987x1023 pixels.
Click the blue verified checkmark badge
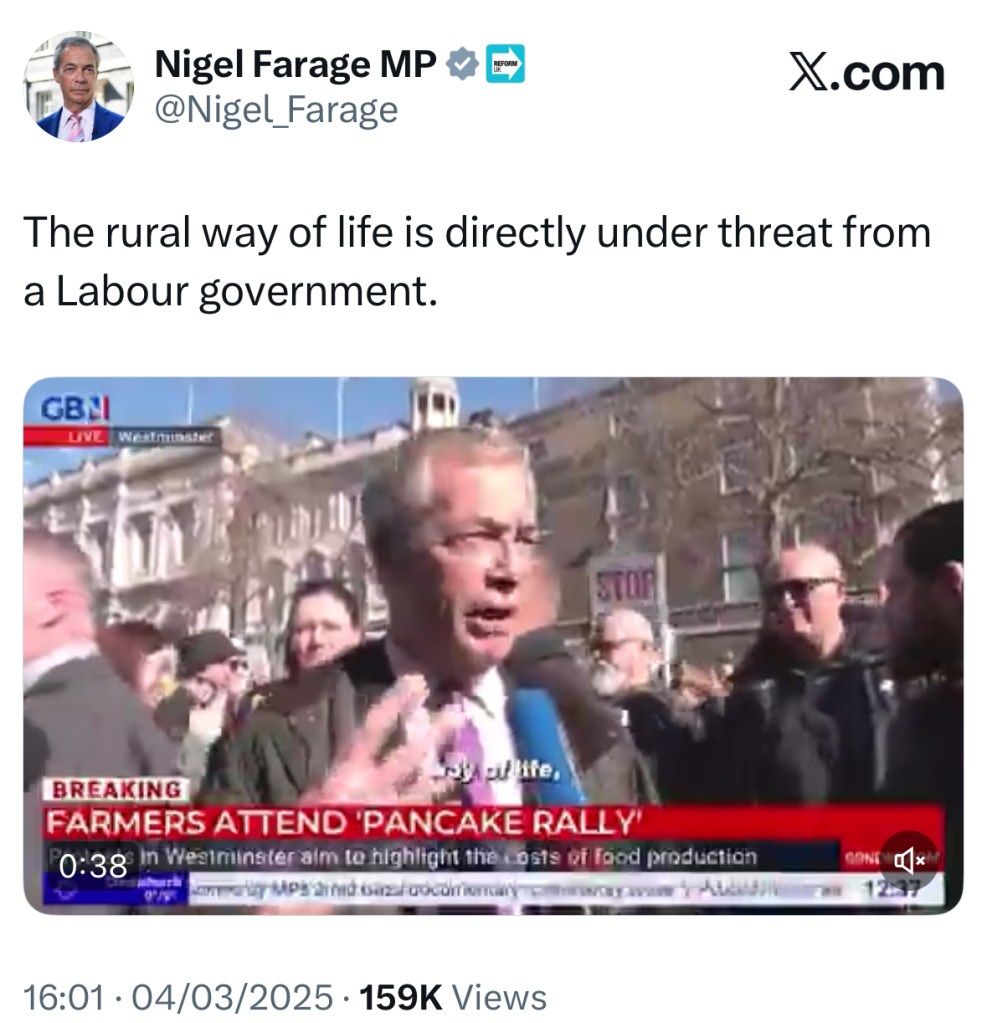463,64
